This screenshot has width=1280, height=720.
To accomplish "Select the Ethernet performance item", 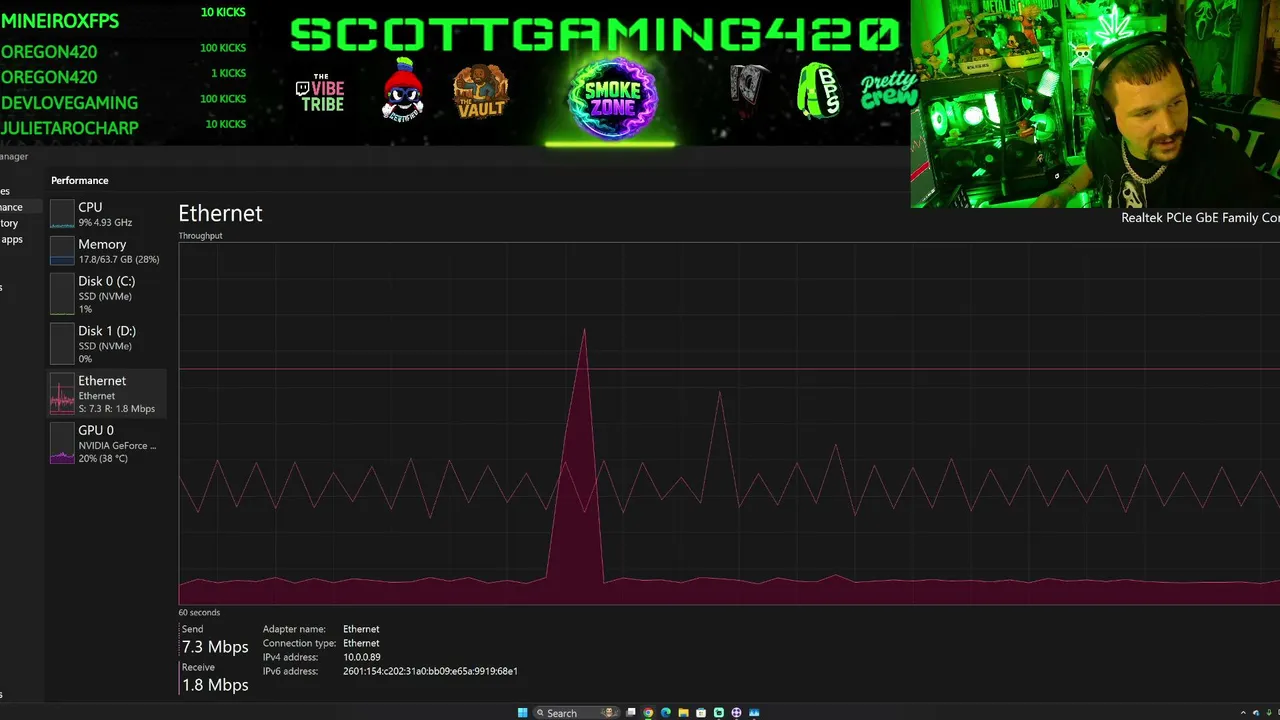I will point(107,394).
